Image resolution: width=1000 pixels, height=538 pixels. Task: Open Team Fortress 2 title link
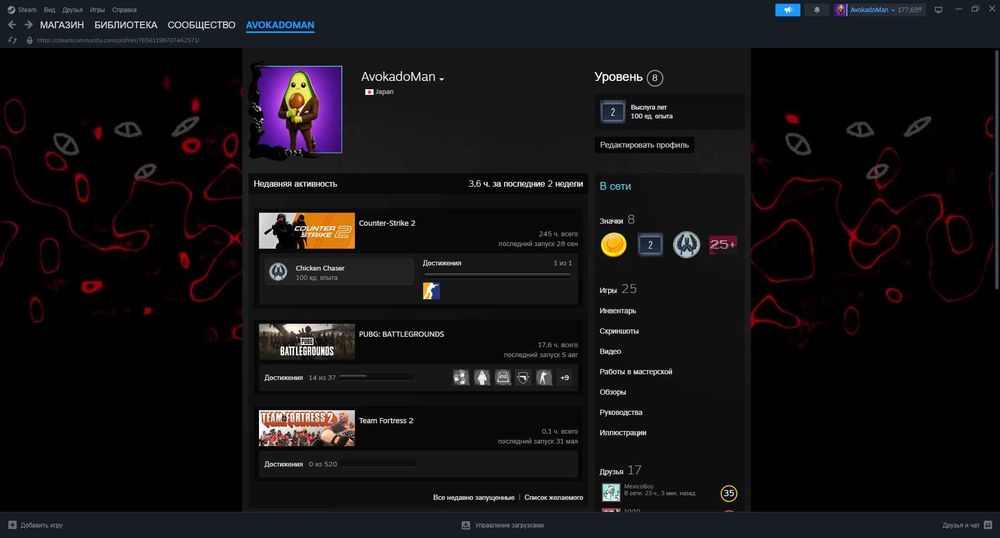386,421
